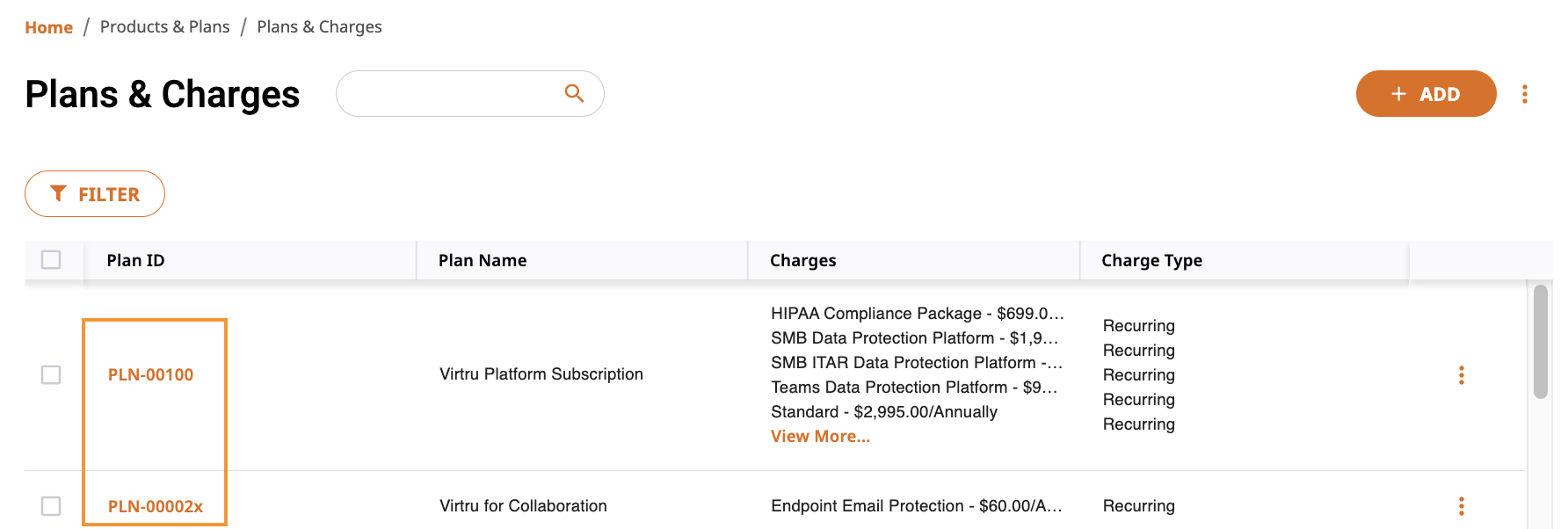Click the Plans & Charges page heading

(163, 94)
